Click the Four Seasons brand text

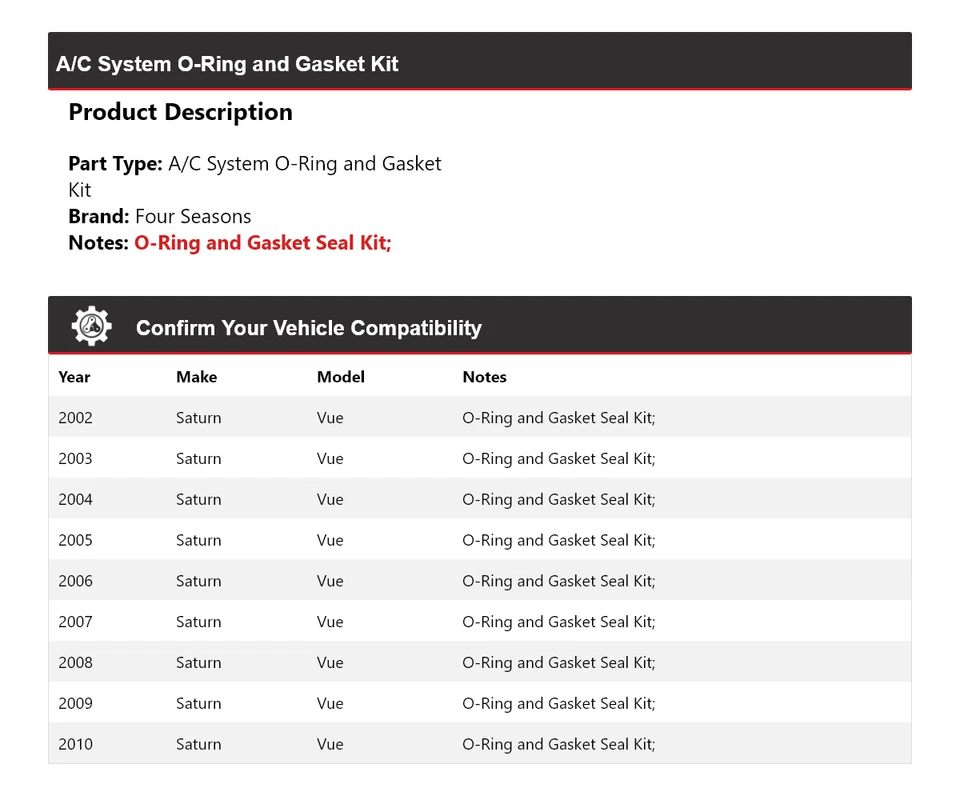193,216
